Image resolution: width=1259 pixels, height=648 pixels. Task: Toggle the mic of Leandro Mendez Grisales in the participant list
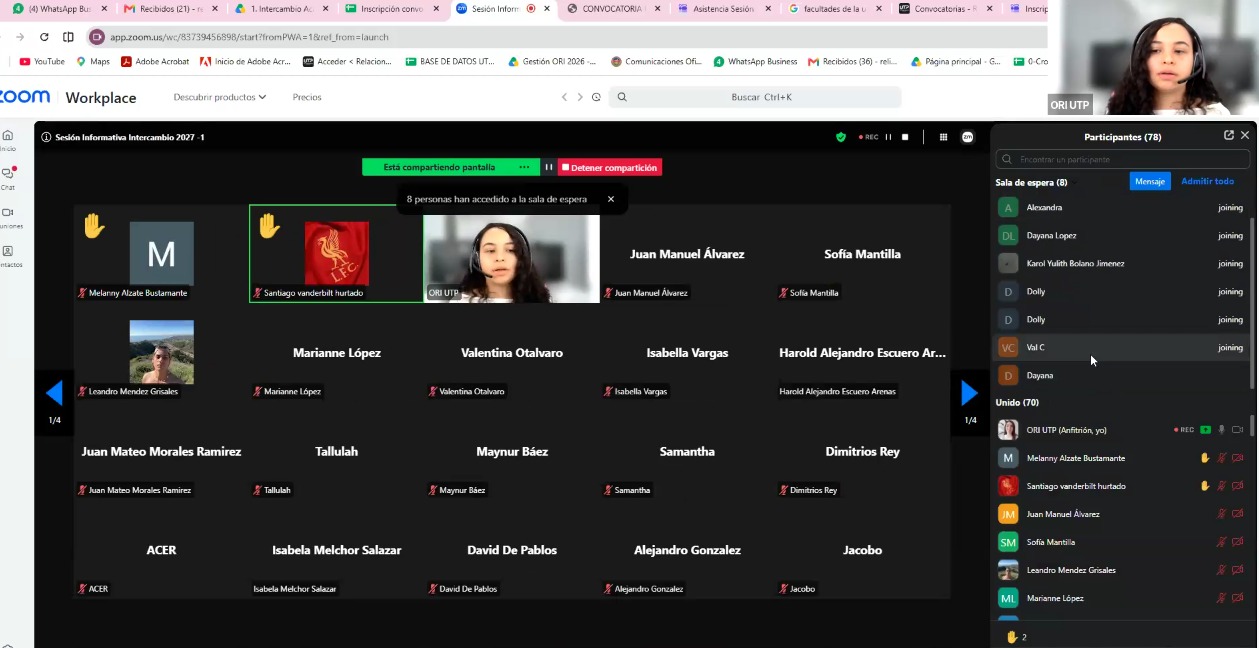(1221, 570)
